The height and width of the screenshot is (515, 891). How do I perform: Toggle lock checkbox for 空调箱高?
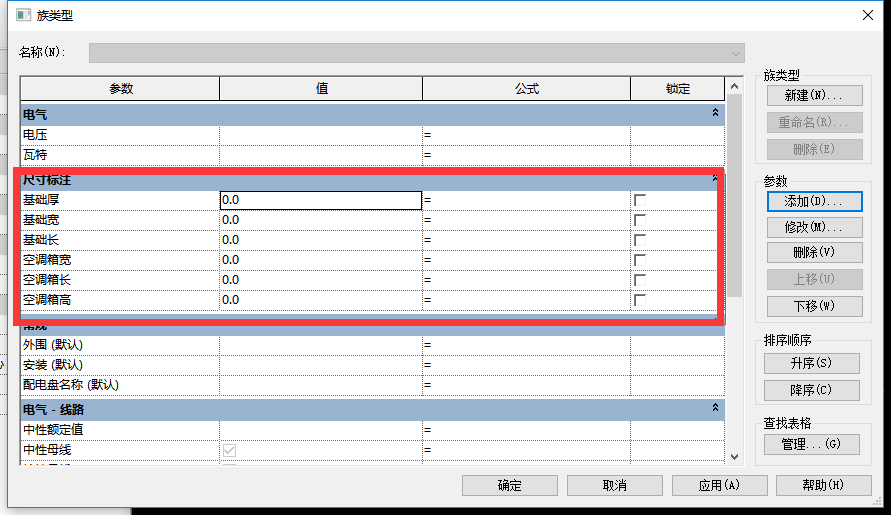[x=640, y=300]
